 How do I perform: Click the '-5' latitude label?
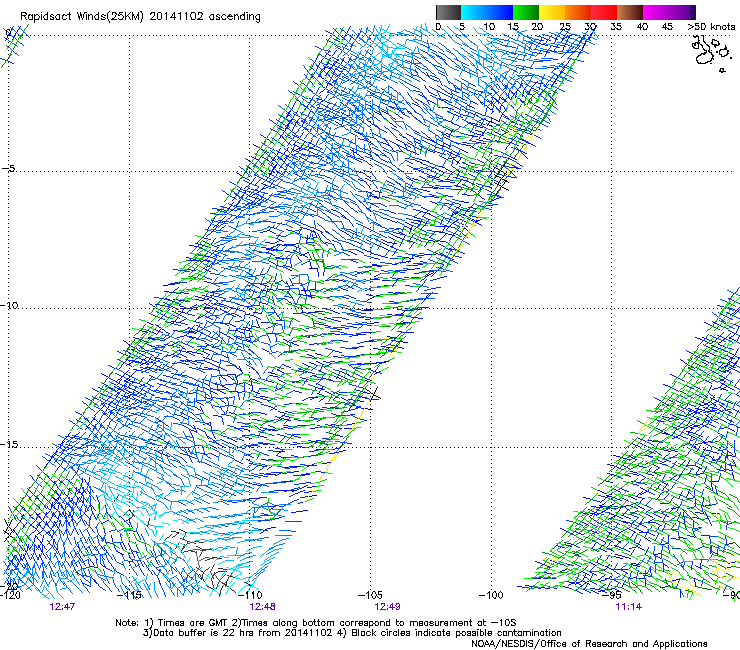click(9, 168)
